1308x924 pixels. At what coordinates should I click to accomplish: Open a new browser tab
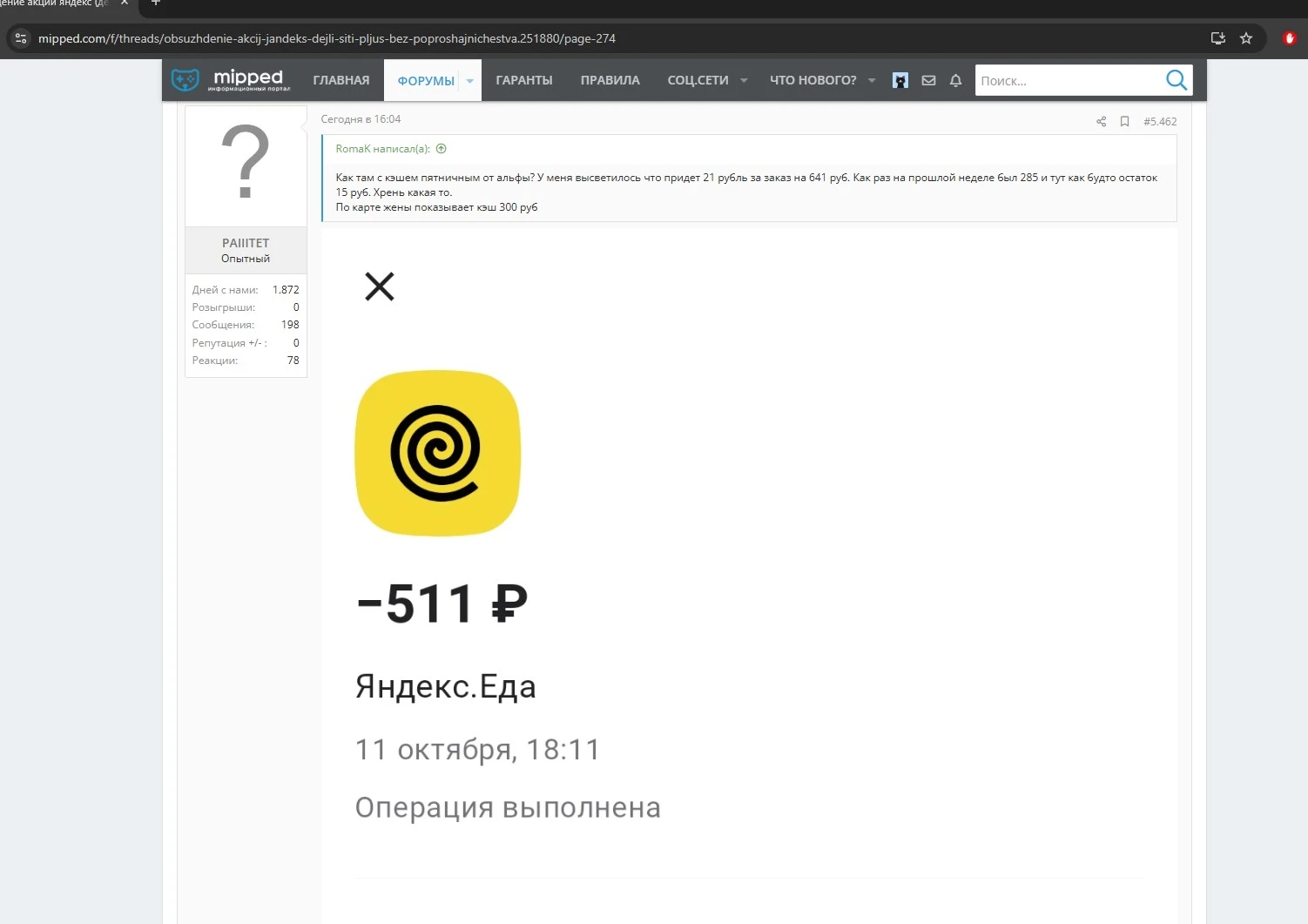pos(156,3)
